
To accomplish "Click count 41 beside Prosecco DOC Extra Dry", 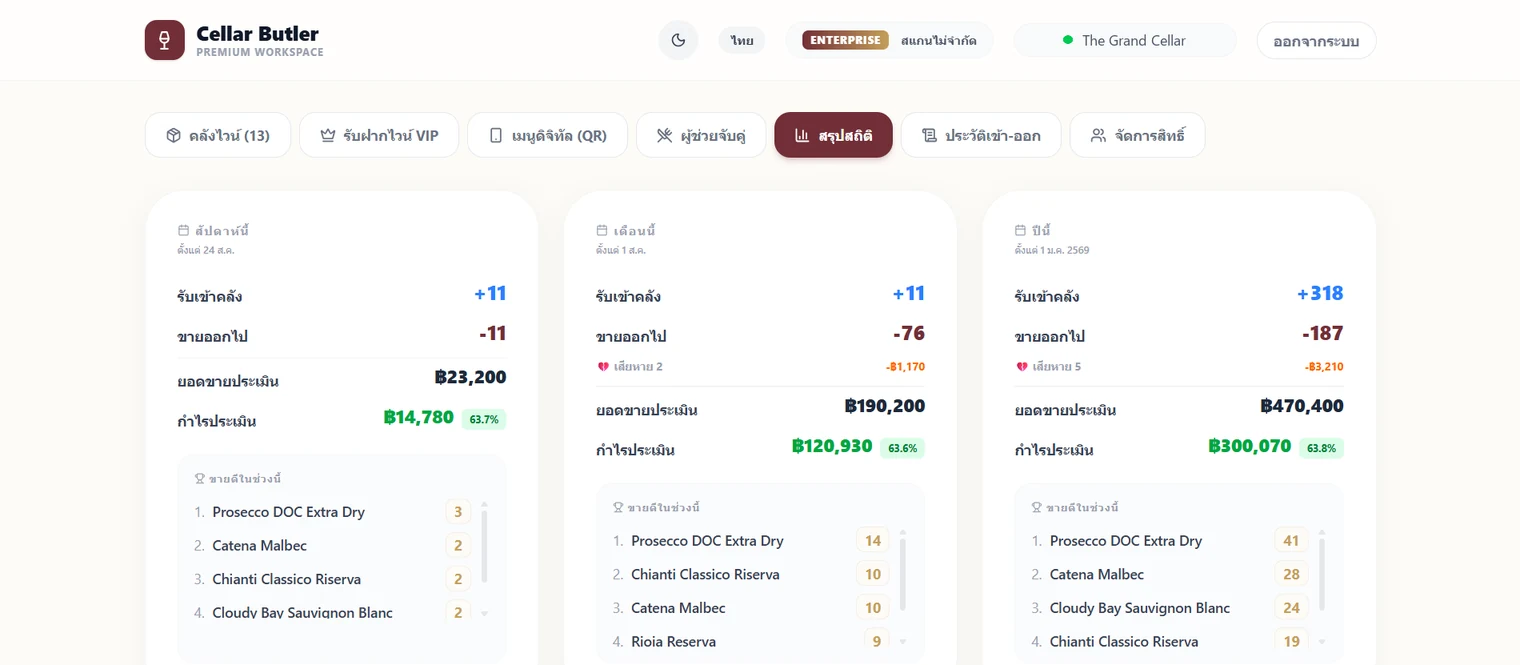I will pyautogui.click(x=1291, y=541).
